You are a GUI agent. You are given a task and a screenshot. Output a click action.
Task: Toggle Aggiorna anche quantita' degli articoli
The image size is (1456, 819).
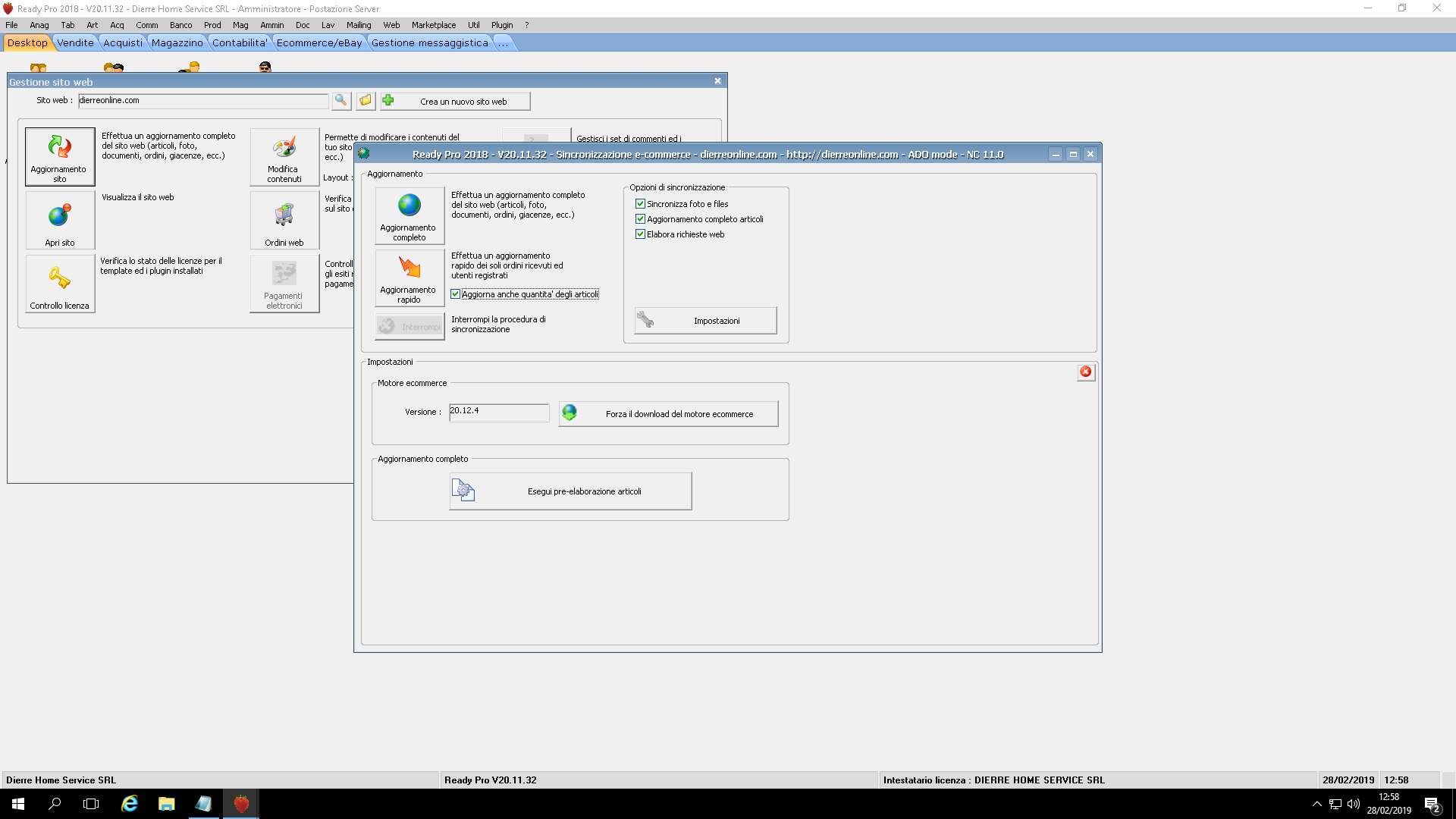[455, 294]
